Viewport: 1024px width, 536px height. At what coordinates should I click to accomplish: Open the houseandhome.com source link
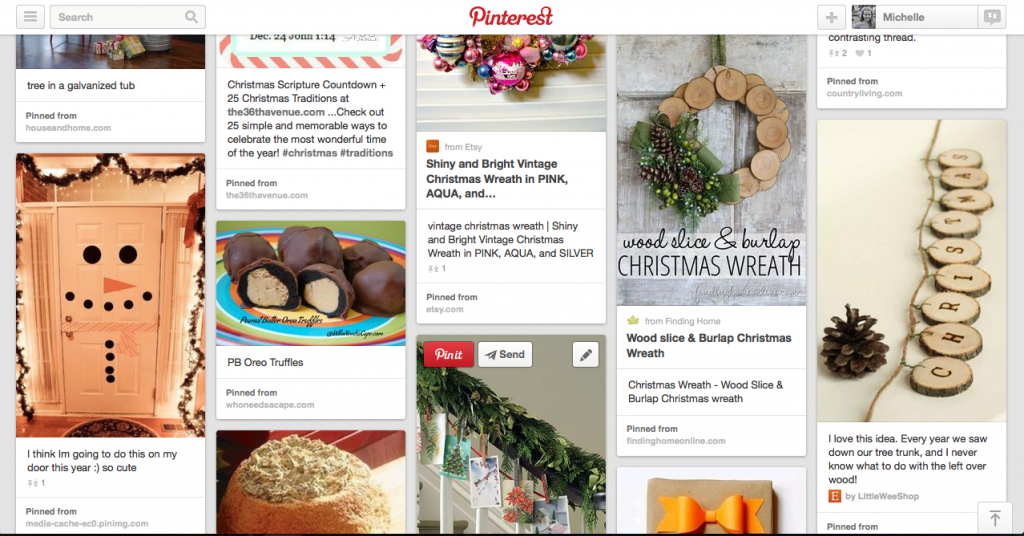[69, 128]
